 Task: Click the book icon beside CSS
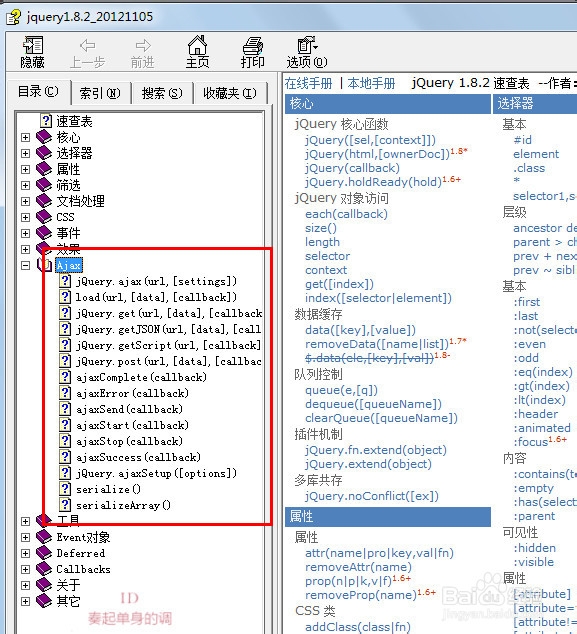point(44,217)
